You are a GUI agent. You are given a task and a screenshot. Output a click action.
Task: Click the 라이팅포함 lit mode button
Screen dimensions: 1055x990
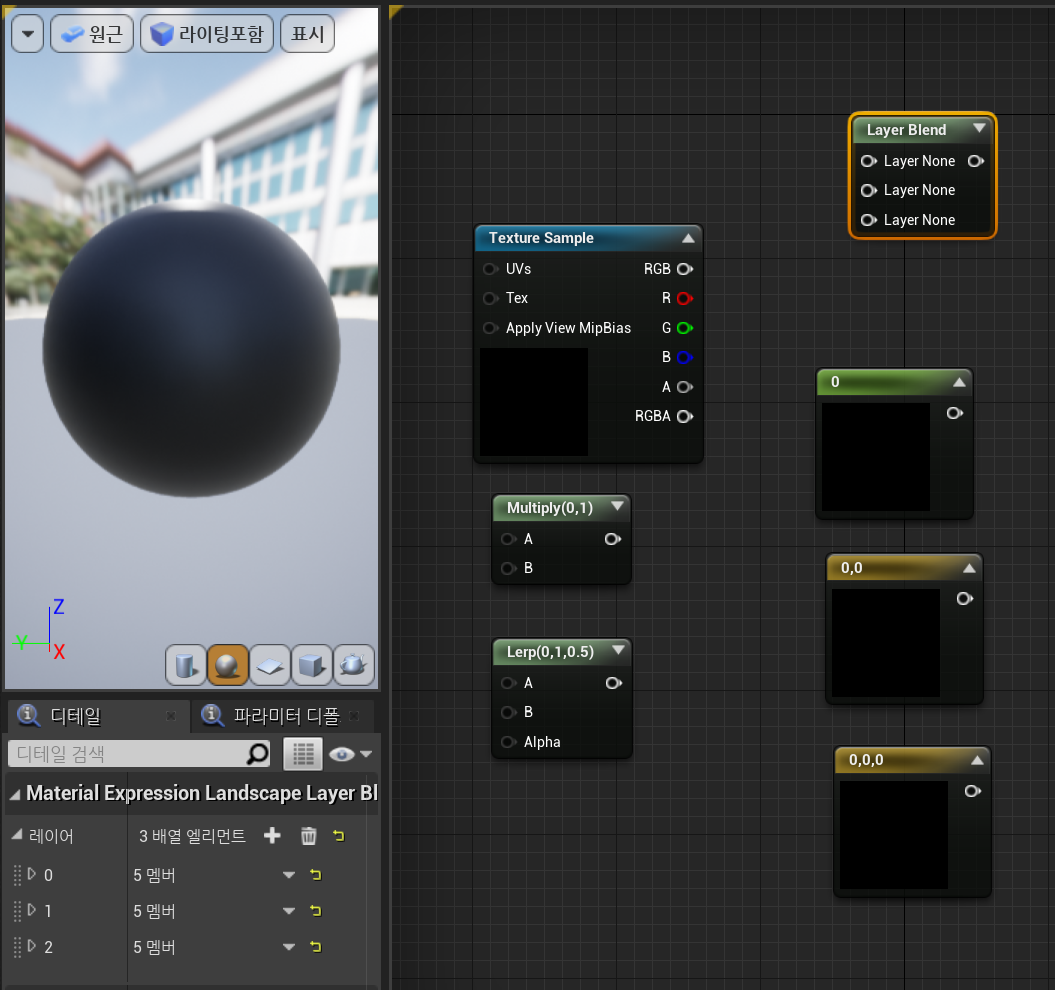coord(207,34)
